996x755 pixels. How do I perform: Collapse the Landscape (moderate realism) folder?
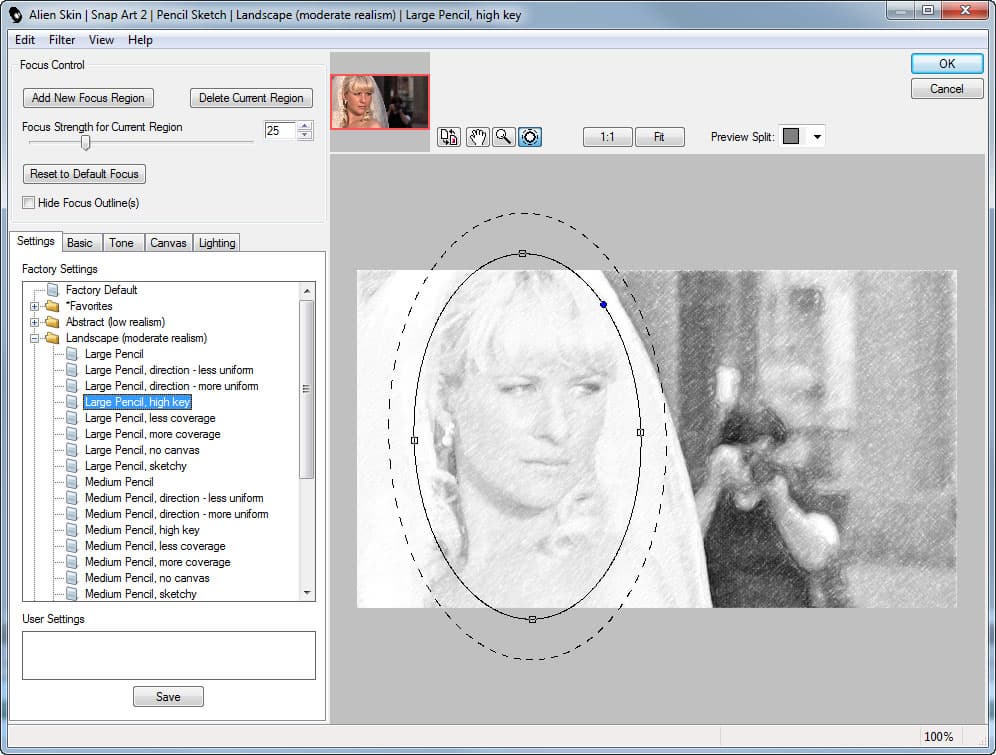click(x=34, y=338)
